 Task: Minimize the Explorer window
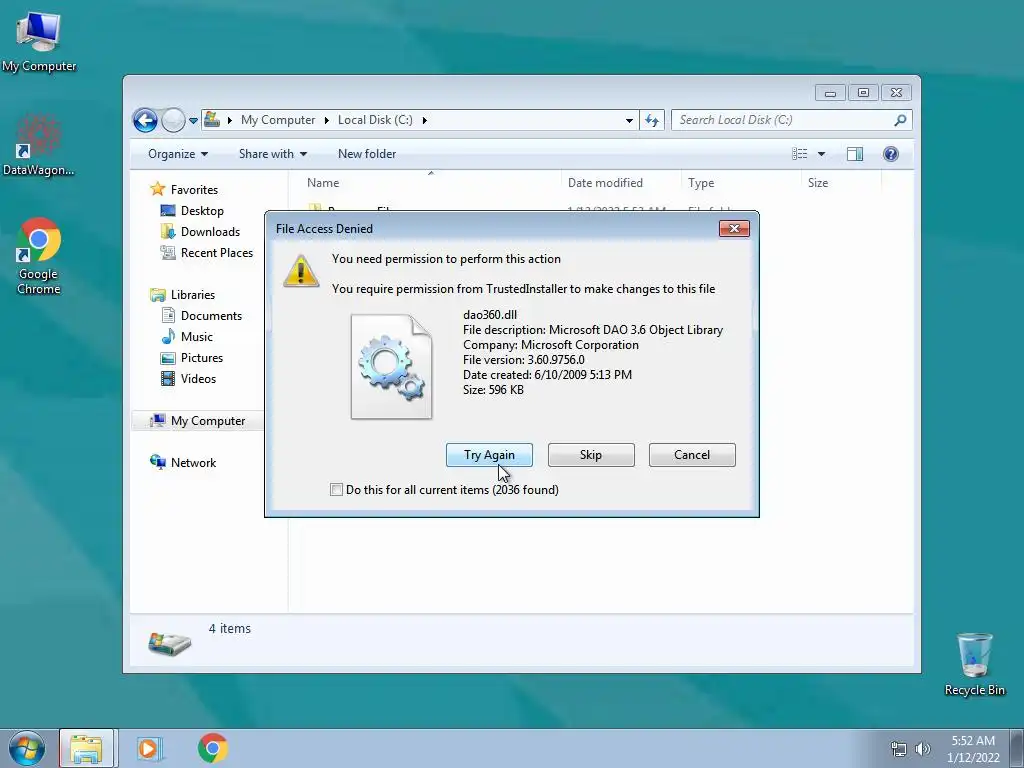point(830,93)
